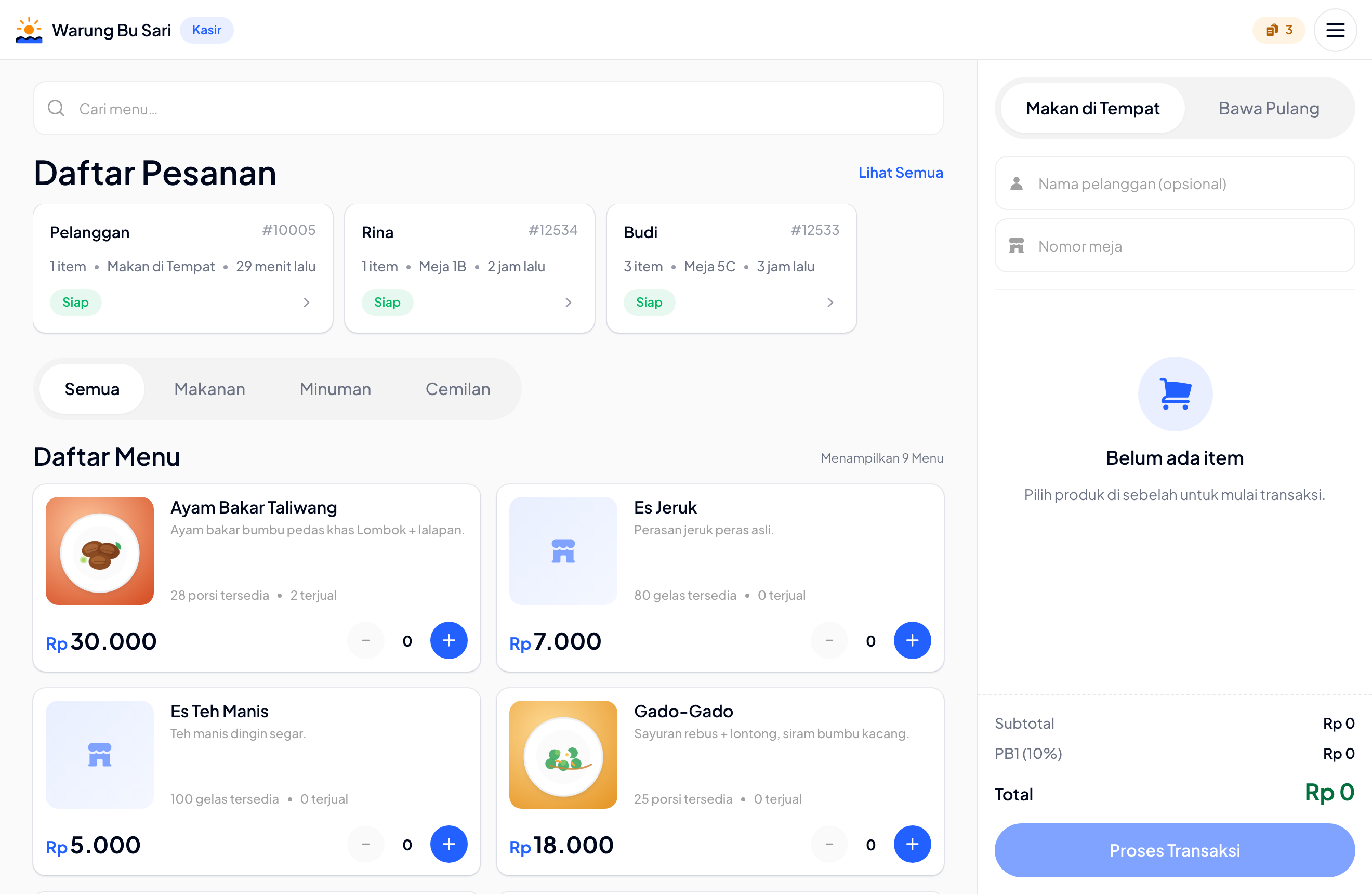The image size is (1372, 894).
Task: Expand Budi's order #12533
Action: point(731,268)
